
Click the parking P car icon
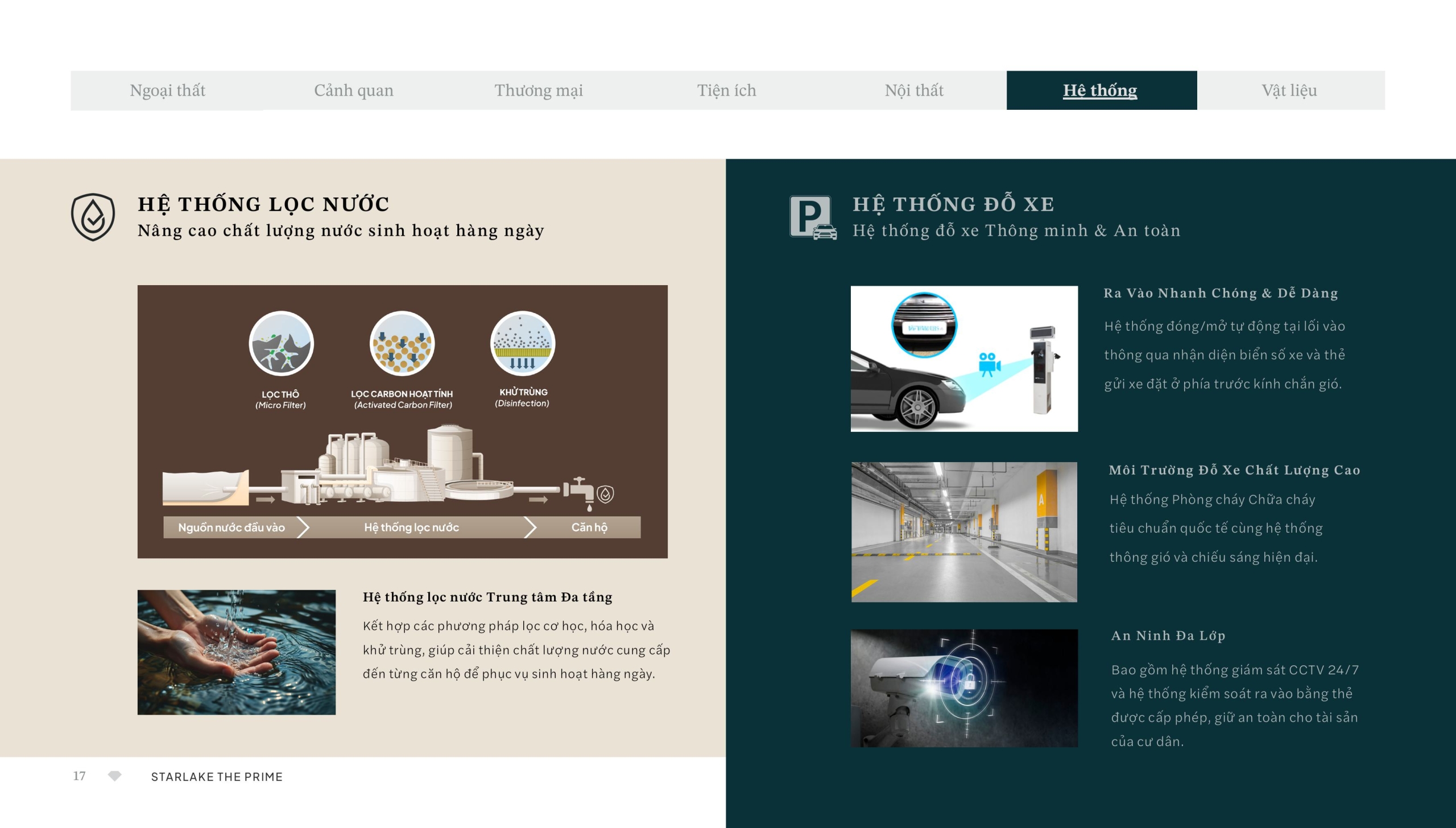tap(812, 217)
